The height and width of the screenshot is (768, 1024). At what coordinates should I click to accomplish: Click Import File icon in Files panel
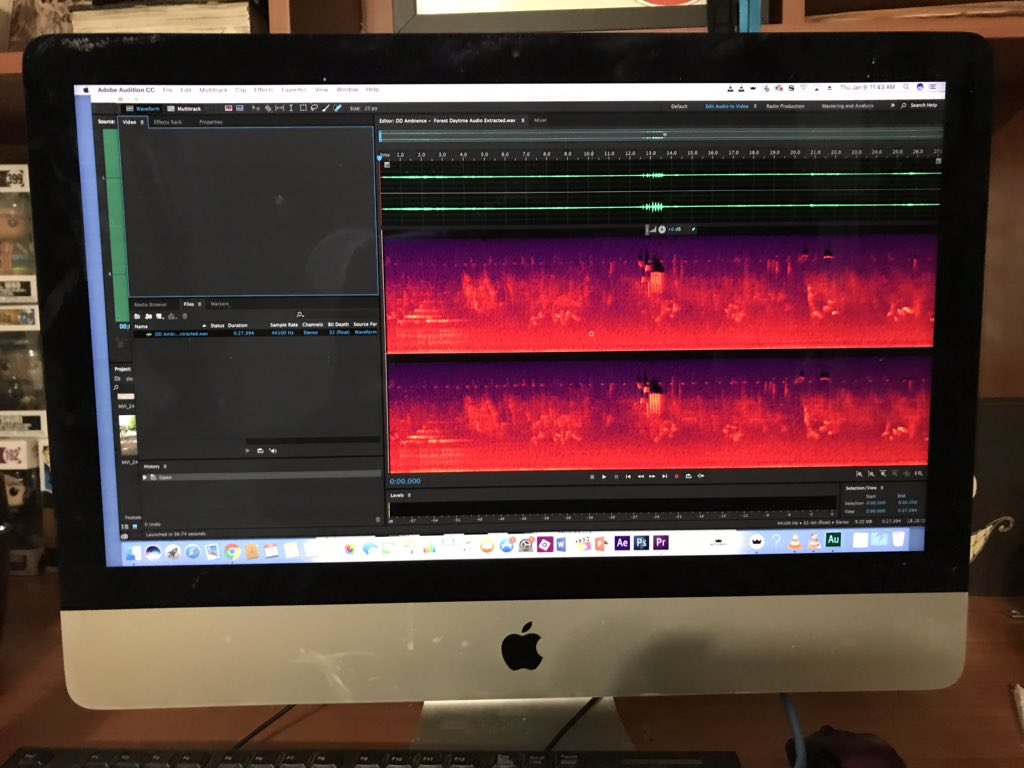coord(148,316)
